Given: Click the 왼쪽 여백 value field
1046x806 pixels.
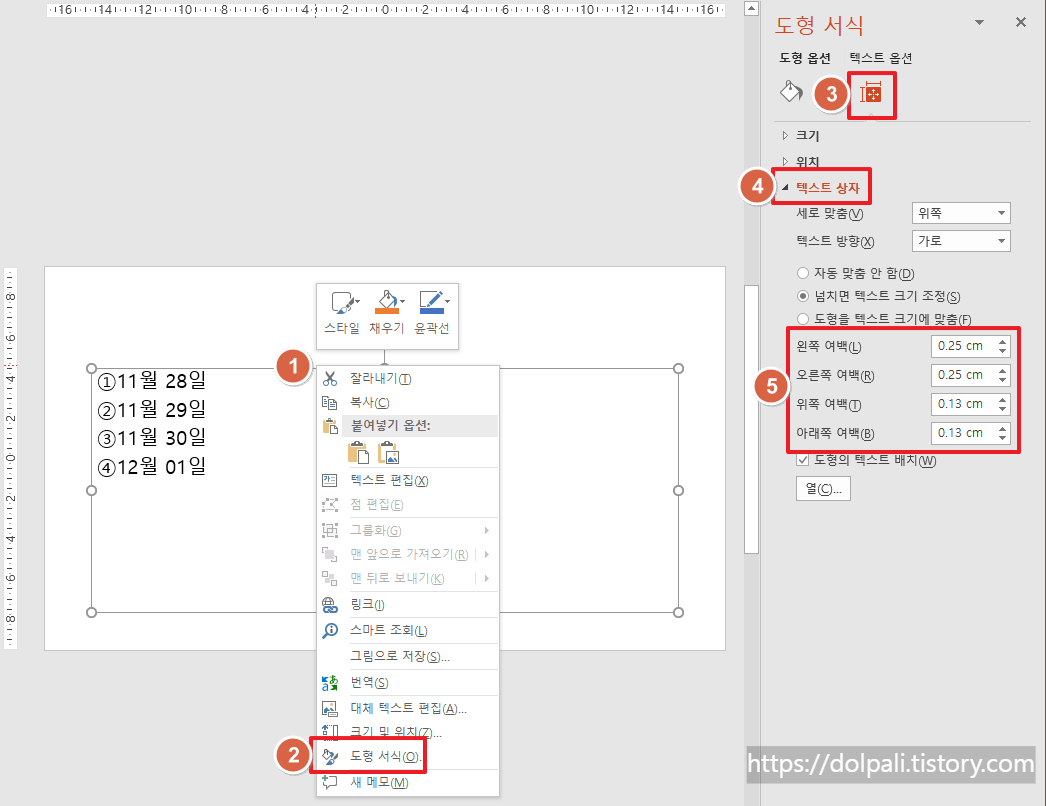Looking at the screenshot, I should (x=963, y=346).
